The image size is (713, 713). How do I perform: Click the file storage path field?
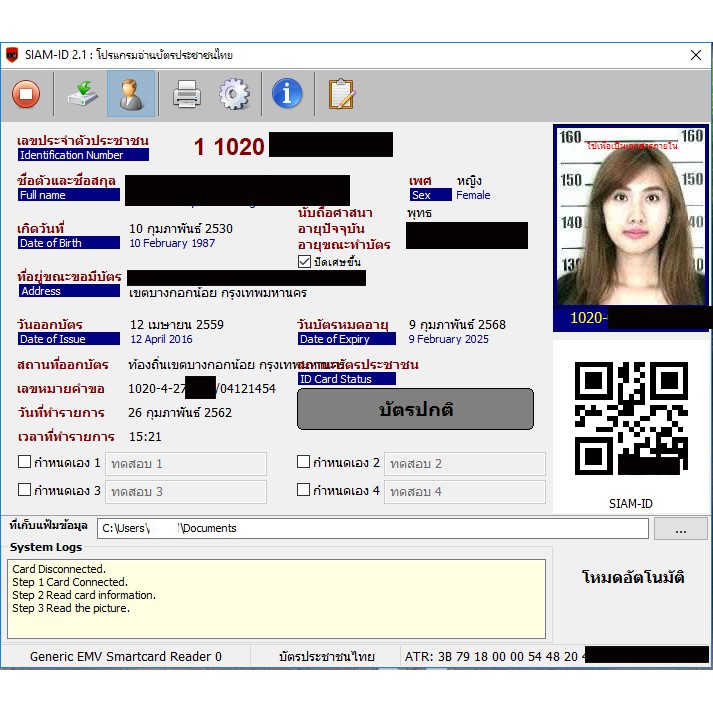pyautogui.click(x=372, y=528)
